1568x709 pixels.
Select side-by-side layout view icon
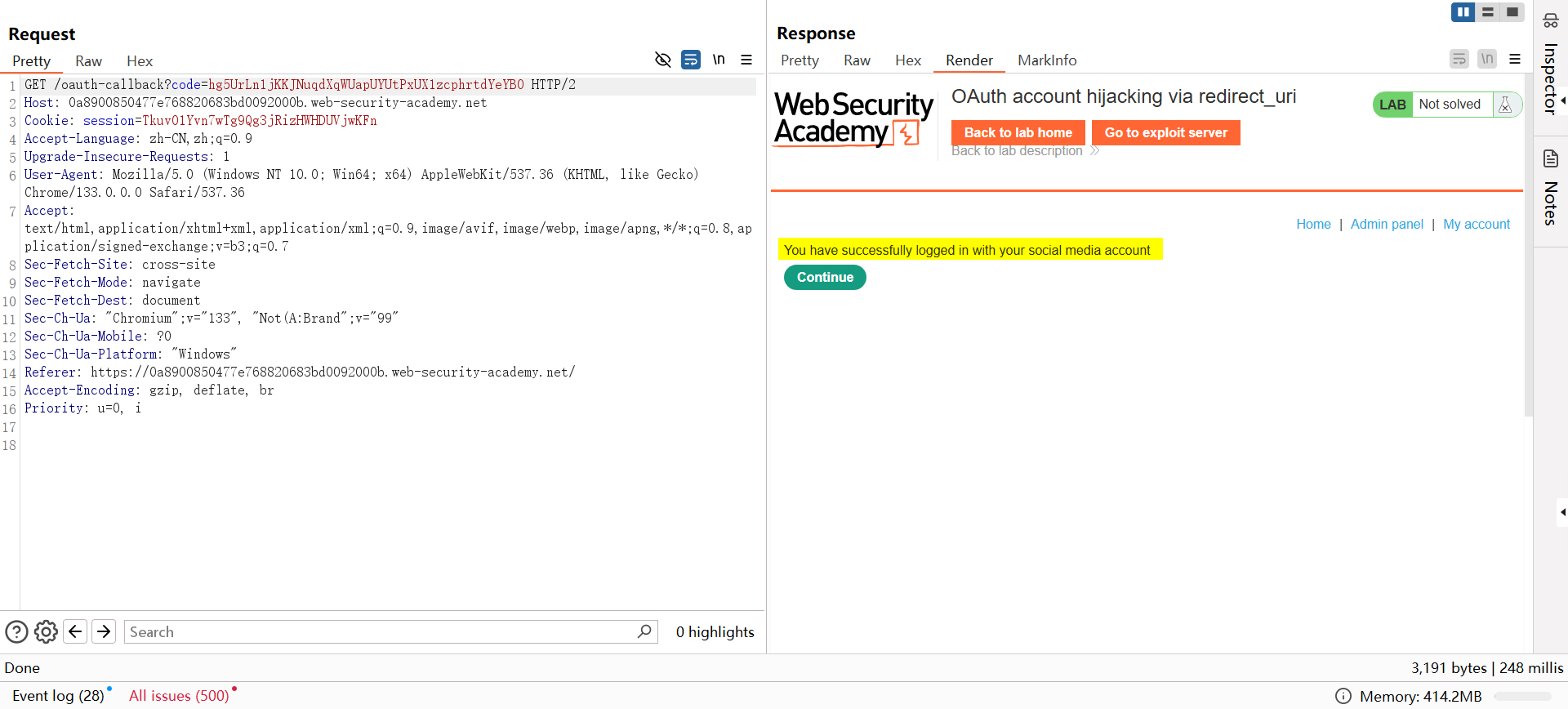[1463, 12]
